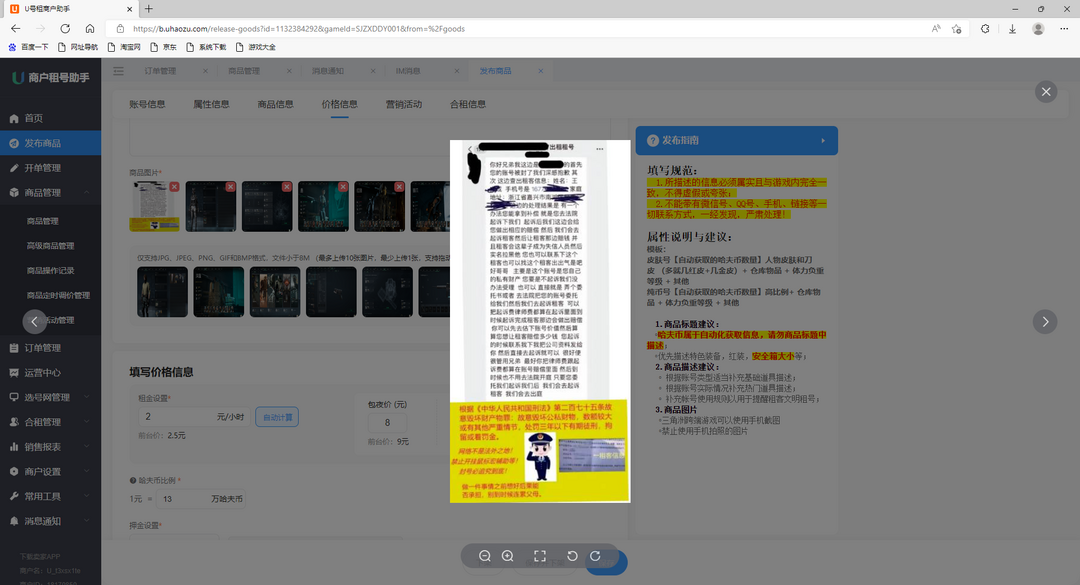Go to the previous preview image
The image size is (1080, 585).
click(35, 321)
